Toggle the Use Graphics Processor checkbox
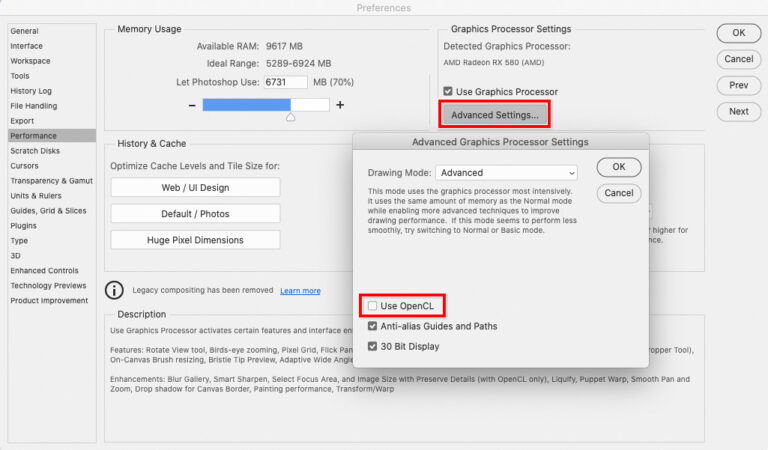768x450 pixels. 449,92
